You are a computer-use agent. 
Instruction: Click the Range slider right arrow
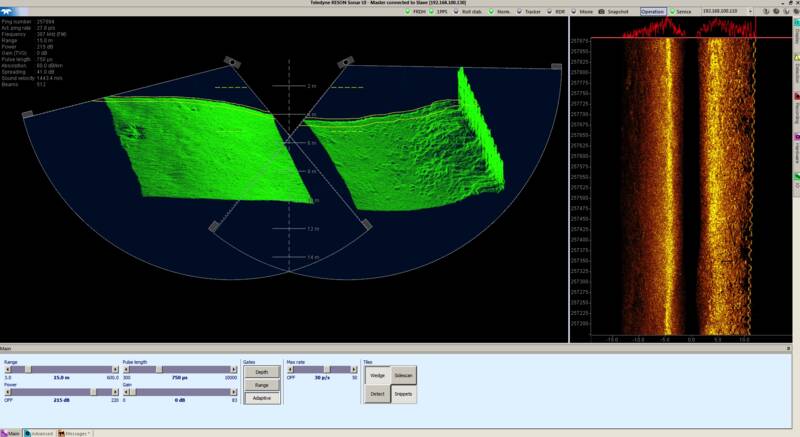pos(117,369)
